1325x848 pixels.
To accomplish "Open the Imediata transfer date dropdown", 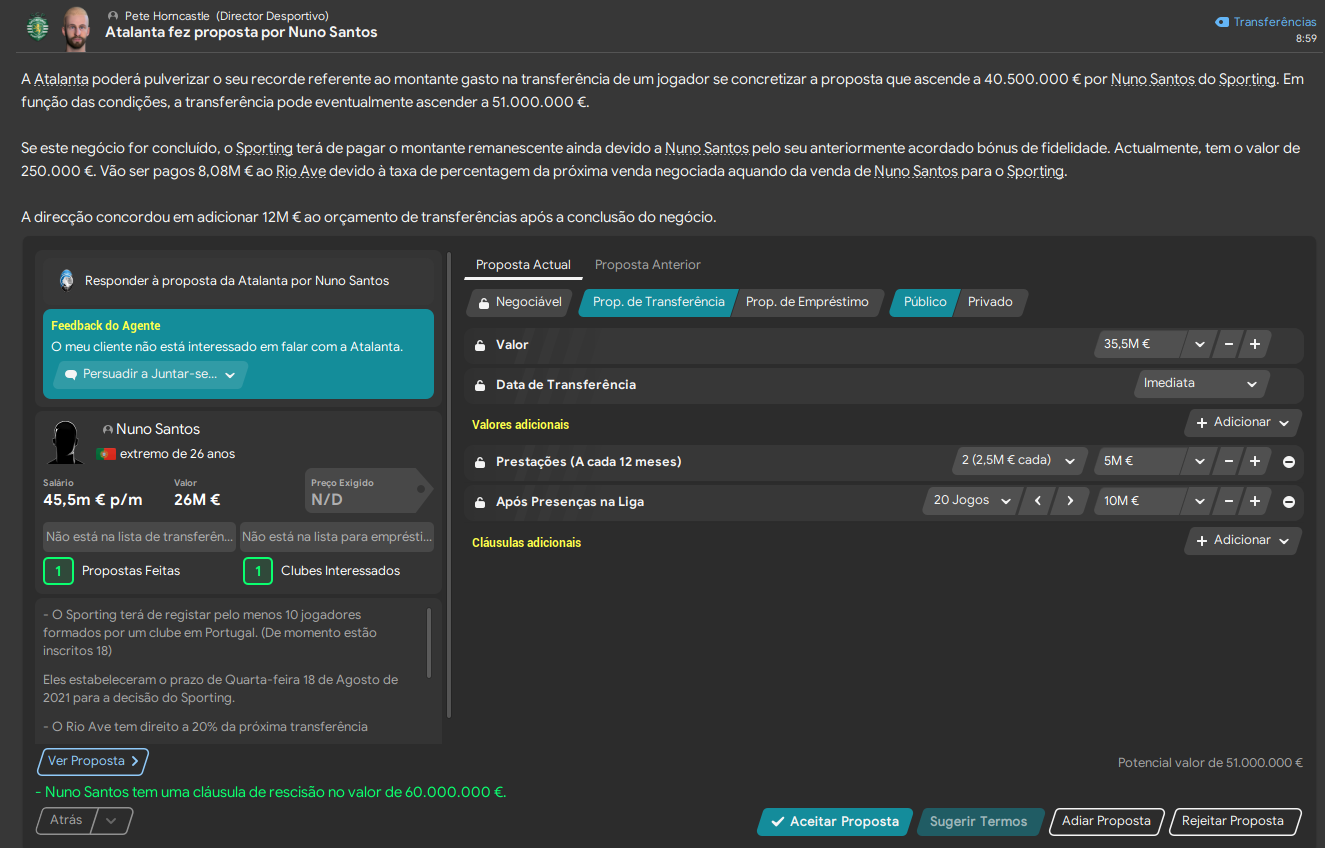I will (1202, 383).
